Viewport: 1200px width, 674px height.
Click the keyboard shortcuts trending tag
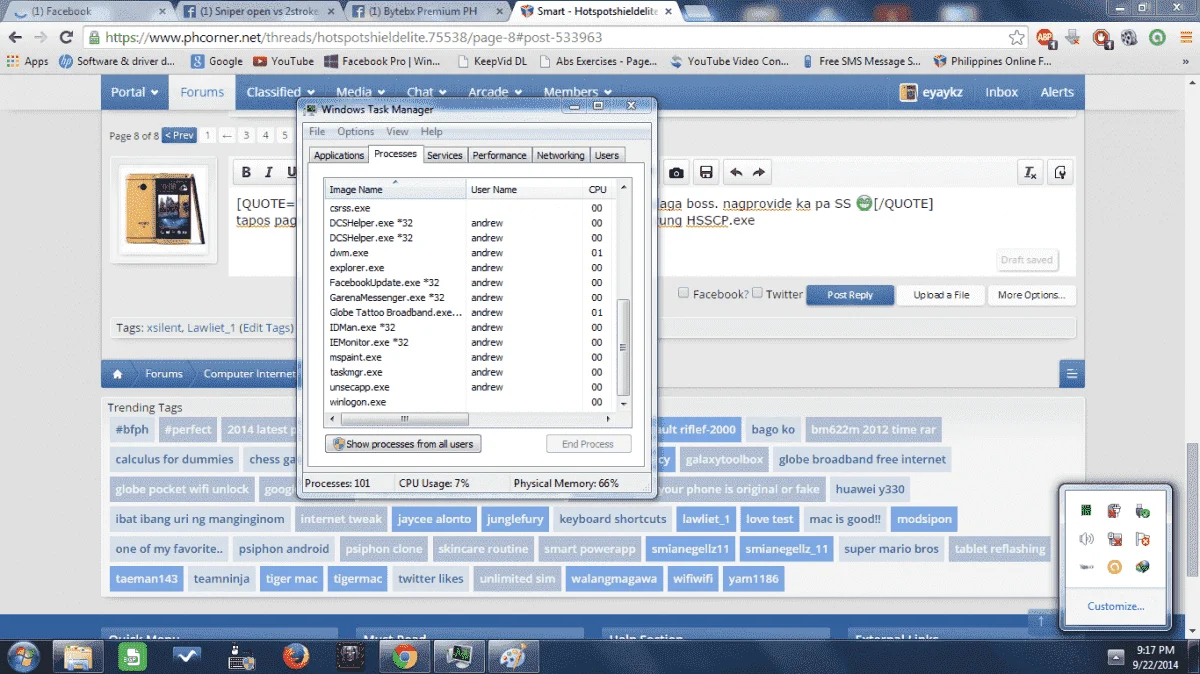(x=613, y=519)
